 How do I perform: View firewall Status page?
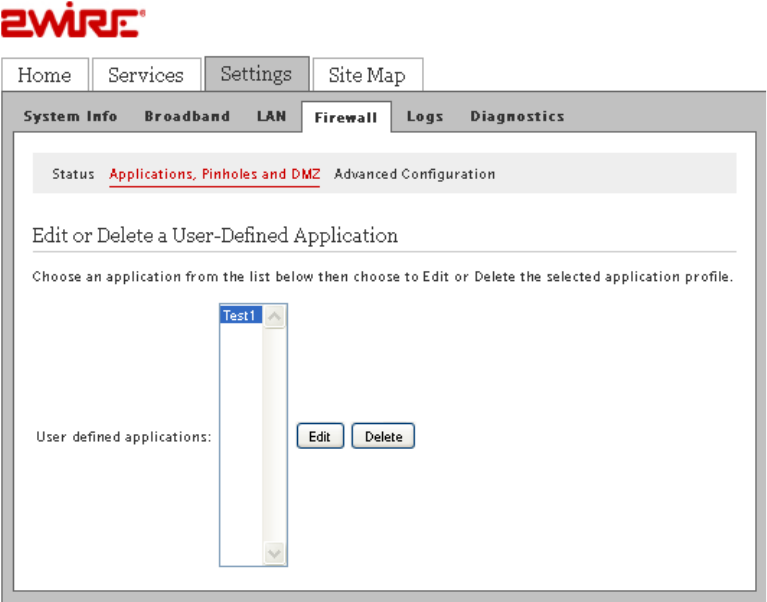point(73,174)
